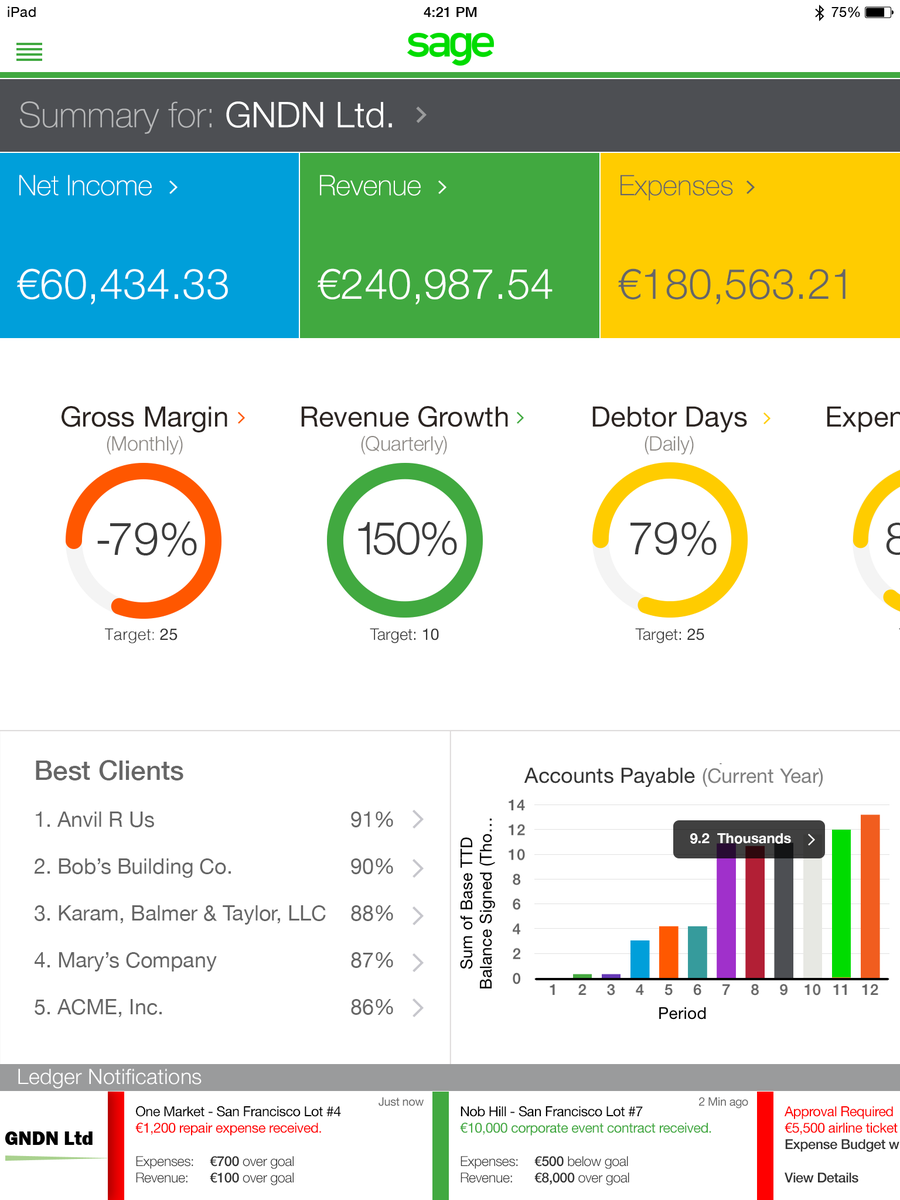Open the 9.2 Thousands tooltip chevron
The height and width of the screenshot is (1200, 900).
tap(811, 840)
